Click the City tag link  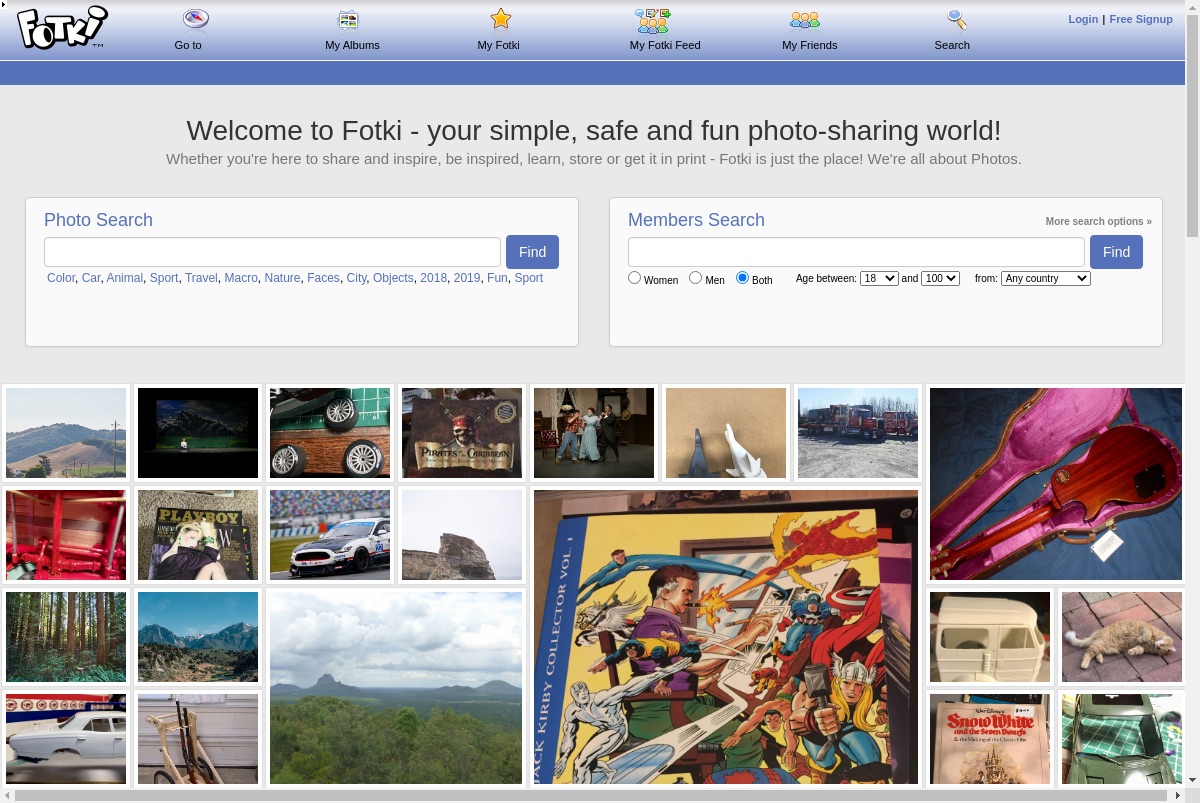pyautogui.click(x=356, y=278)
